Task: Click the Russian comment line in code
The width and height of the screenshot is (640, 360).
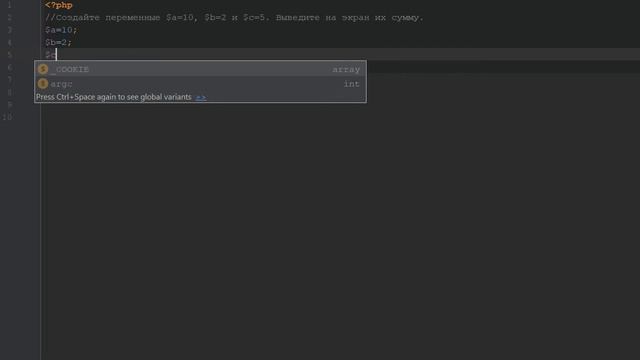Action: click(234, 18)
